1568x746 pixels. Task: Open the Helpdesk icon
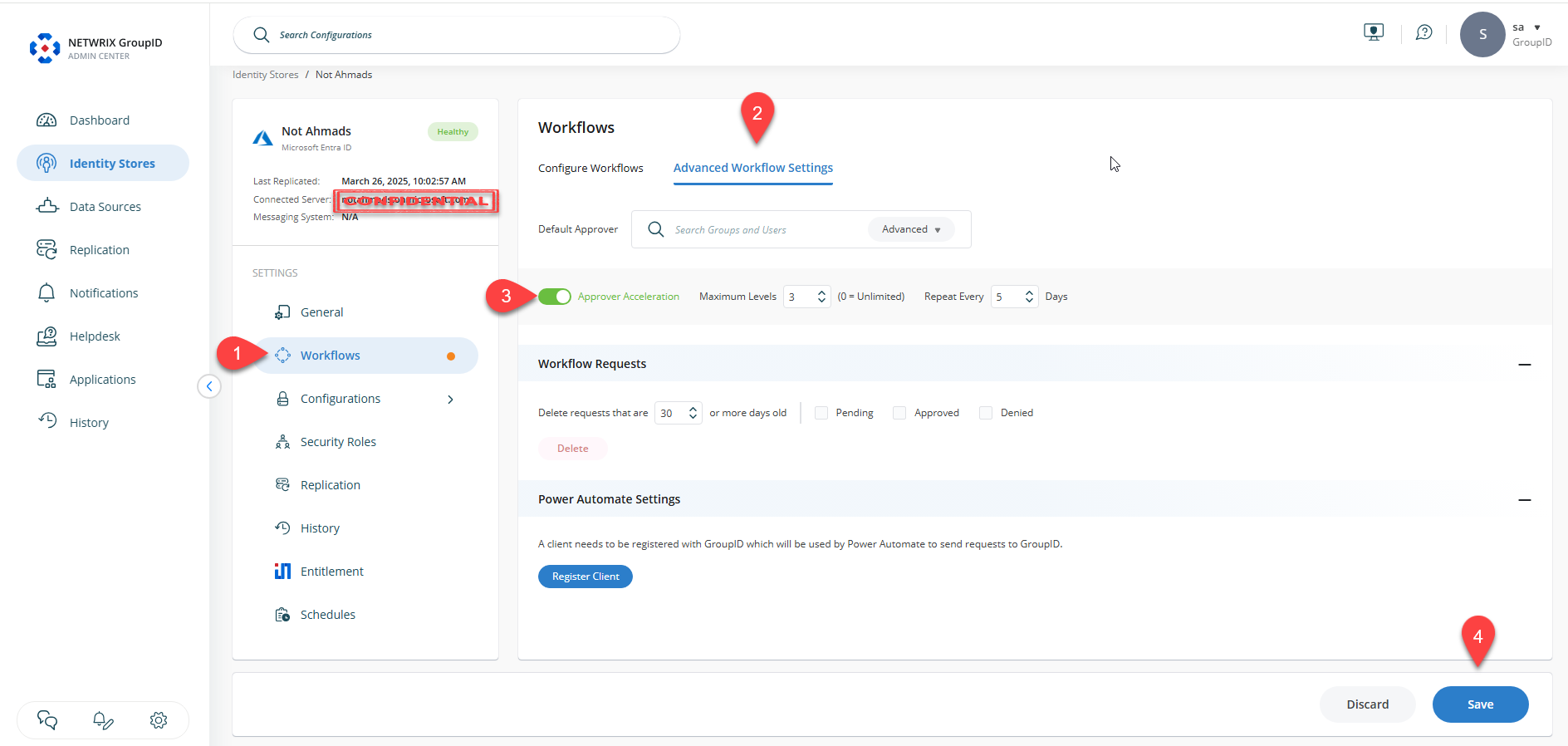47,336
